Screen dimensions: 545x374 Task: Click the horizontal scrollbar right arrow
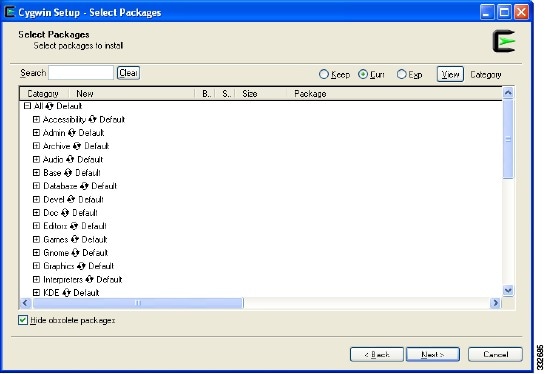tap(495, 303)
